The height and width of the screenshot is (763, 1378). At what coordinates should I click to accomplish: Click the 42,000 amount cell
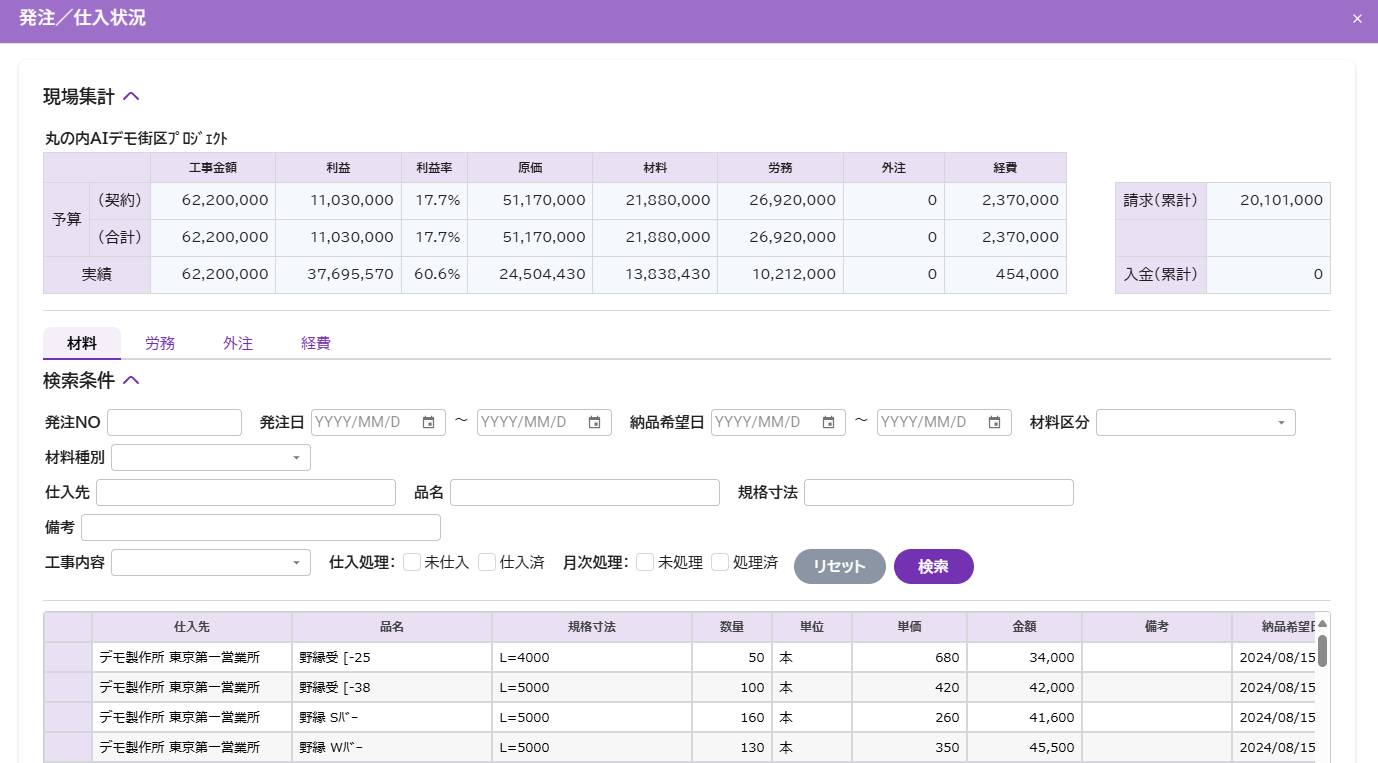1025,688
